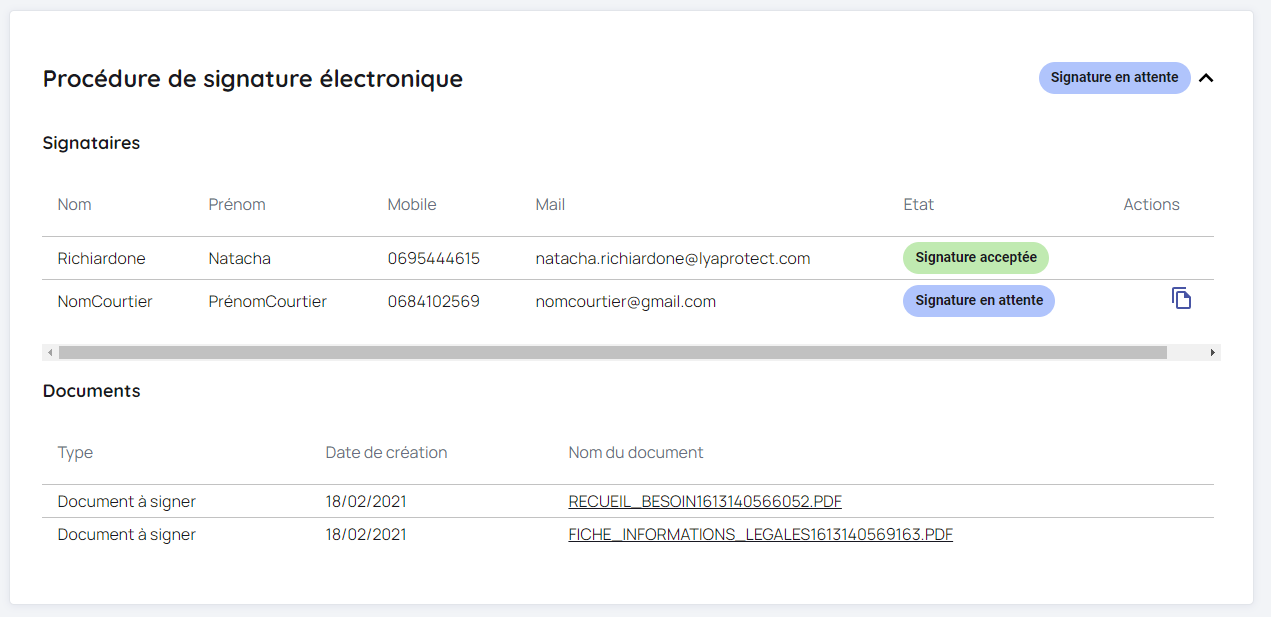1271x617 pixels.
Task: Click the horizontal scrollbar right arrow
Action: [1213, 353]
